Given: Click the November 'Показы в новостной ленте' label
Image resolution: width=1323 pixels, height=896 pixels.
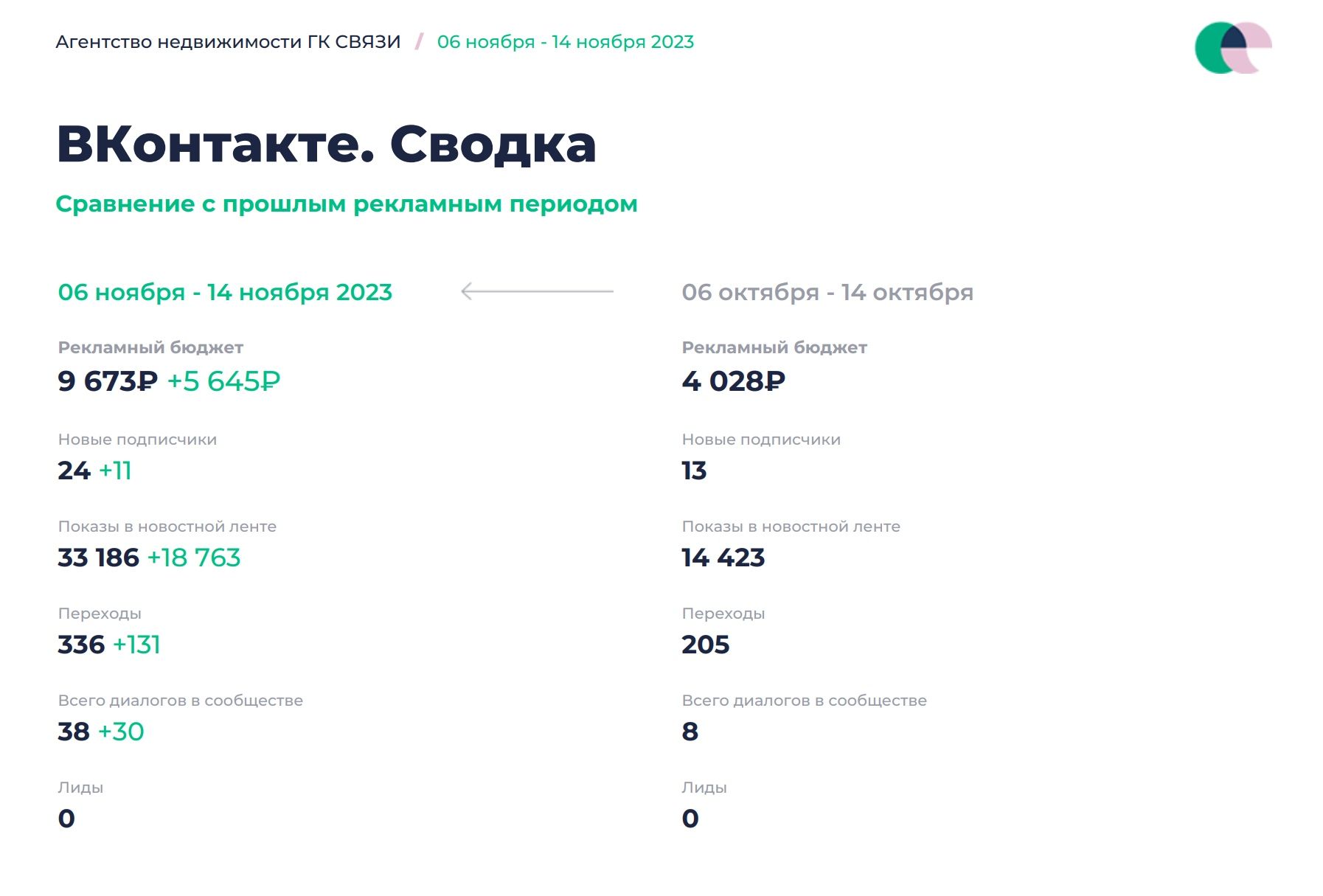Looking at the screenshot, I should [x=167, y=527].
